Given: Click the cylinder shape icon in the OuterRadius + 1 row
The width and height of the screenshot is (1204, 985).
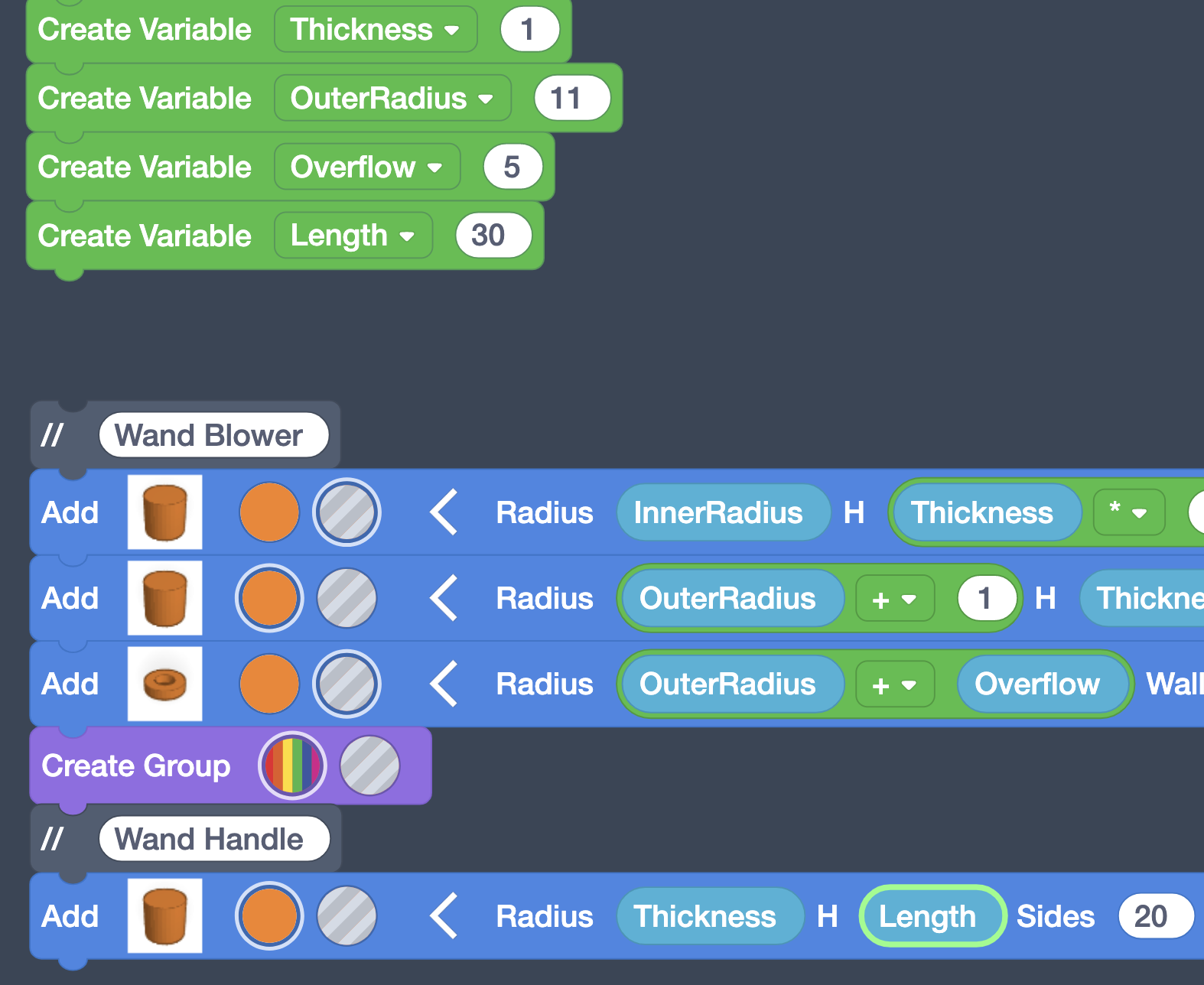Looking at the screenshot, I should point(164,598).
